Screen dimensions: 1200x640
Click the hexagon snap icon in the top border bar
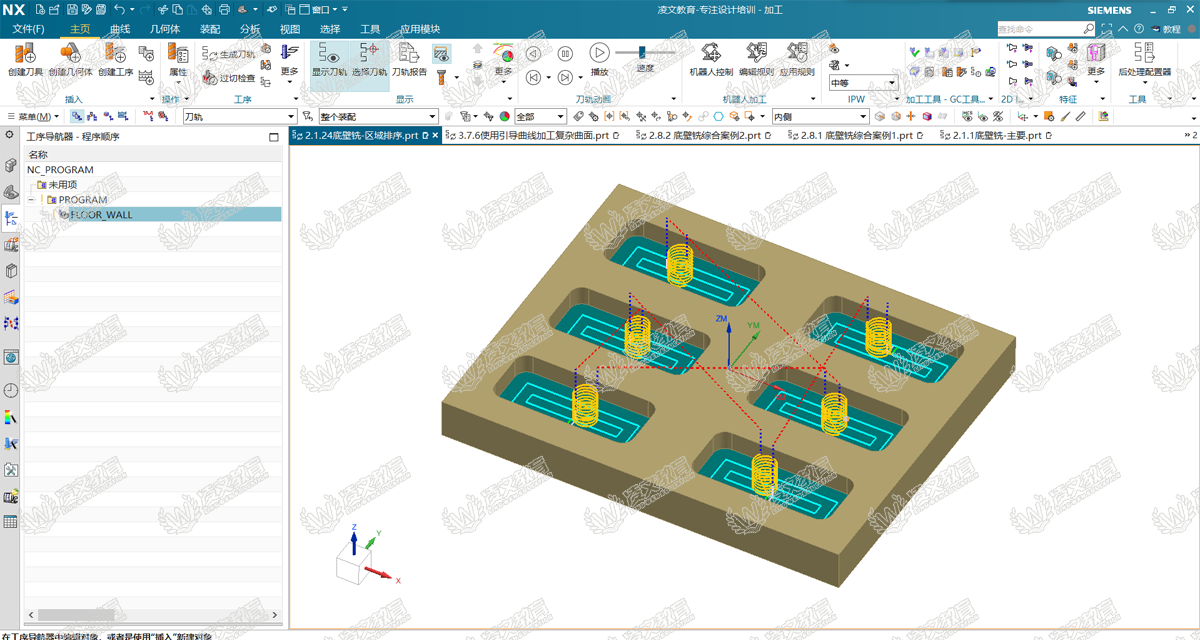tap(718, 116)
